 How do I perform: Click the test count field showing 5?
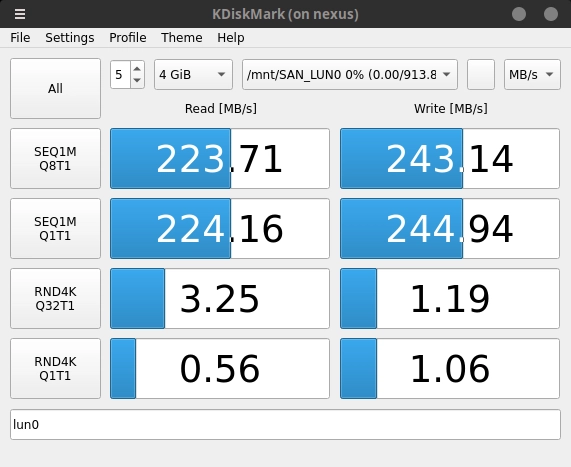pos(120,75)
